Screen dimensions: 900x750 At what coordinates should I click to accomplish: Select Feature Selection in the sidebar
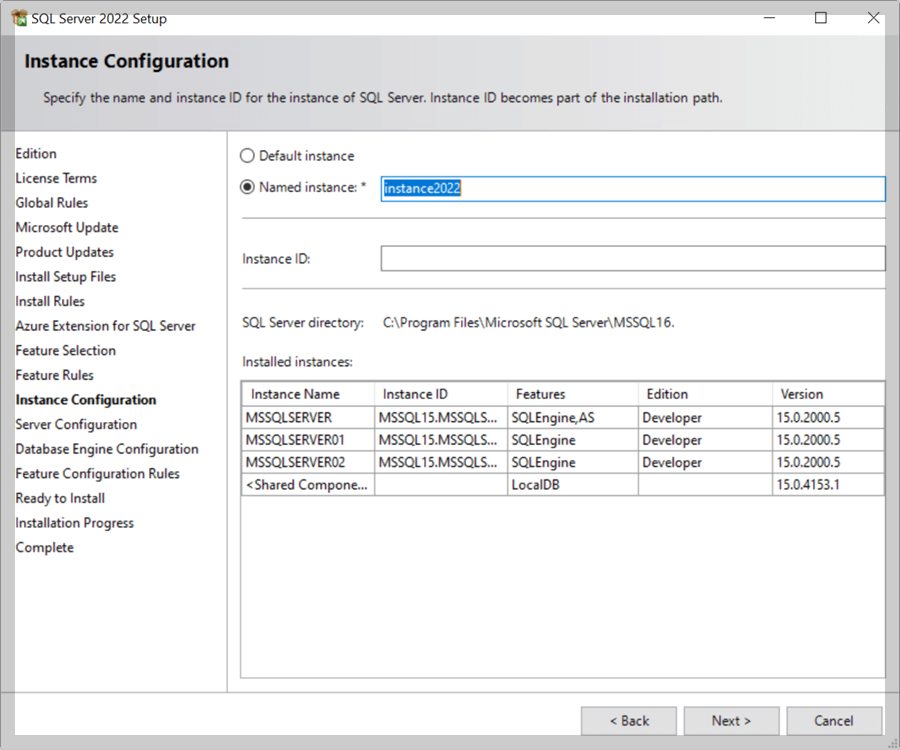pos(66,351)
